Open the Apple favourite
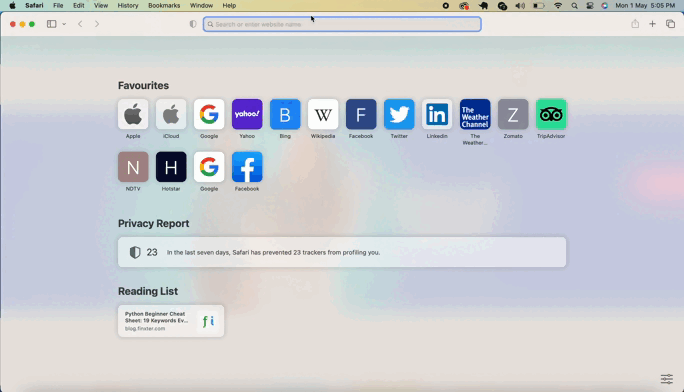The height and width of the screenshot is (392, 684). (x=133, y=114)
